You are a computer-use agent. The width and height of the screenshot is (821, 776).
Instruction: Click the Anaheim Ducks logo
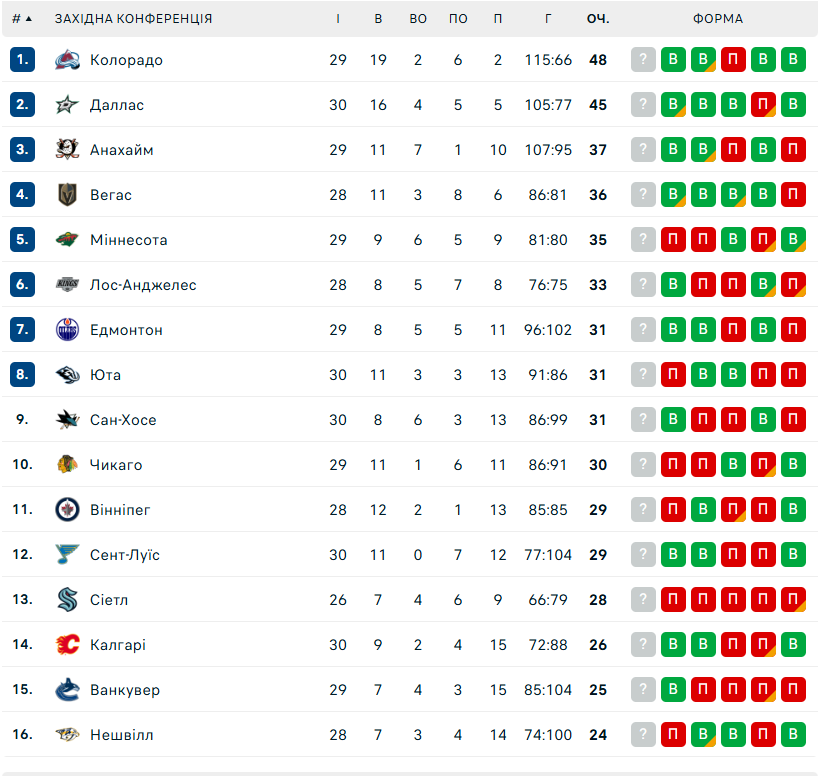click(x=67, y=150)
